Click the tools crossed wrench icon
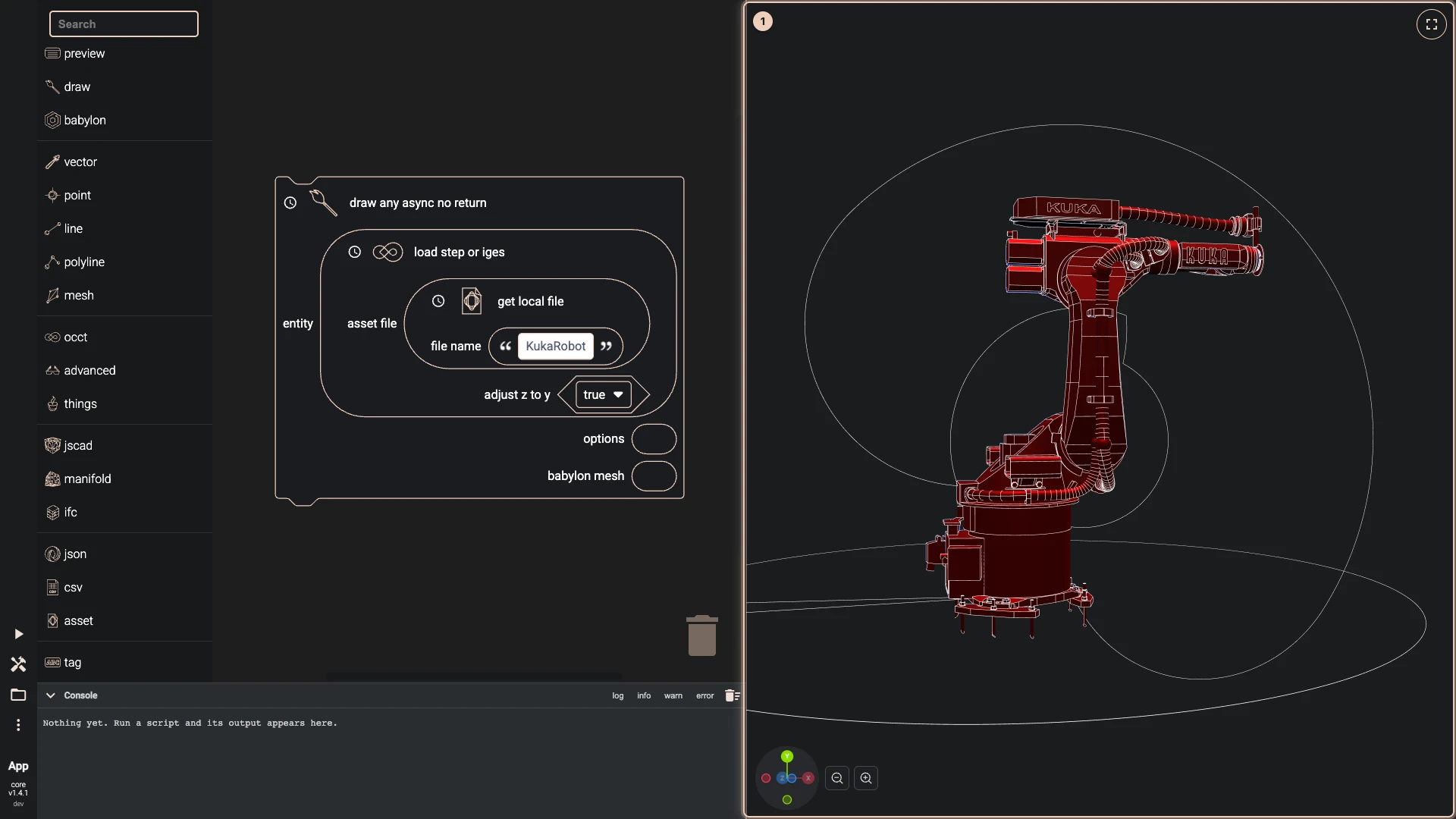1456x819 pixels. pos(18,664)
